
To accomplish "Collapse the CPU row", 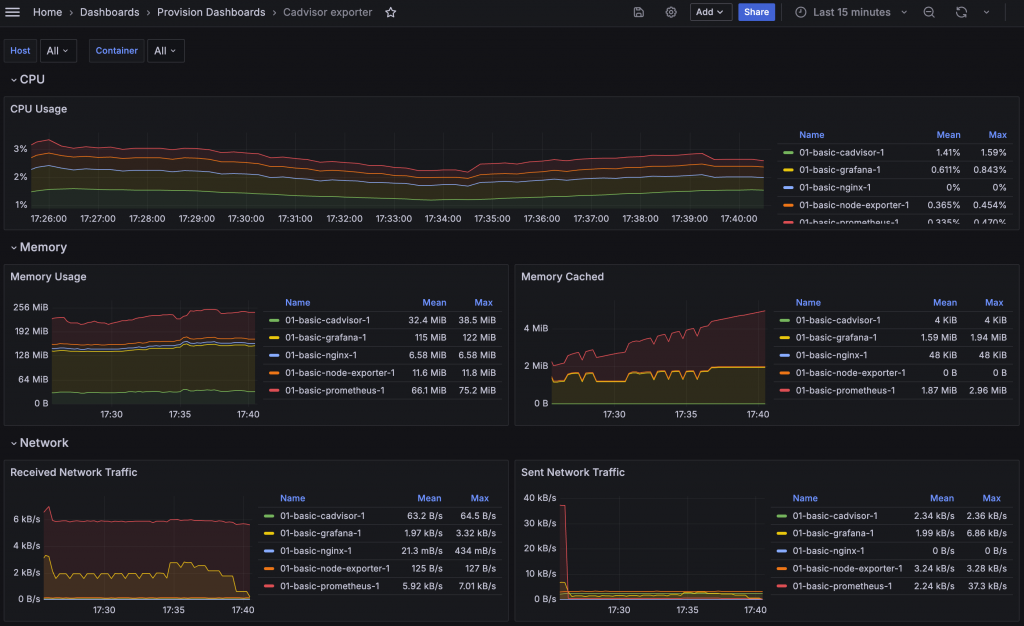I will coord(27,79).
